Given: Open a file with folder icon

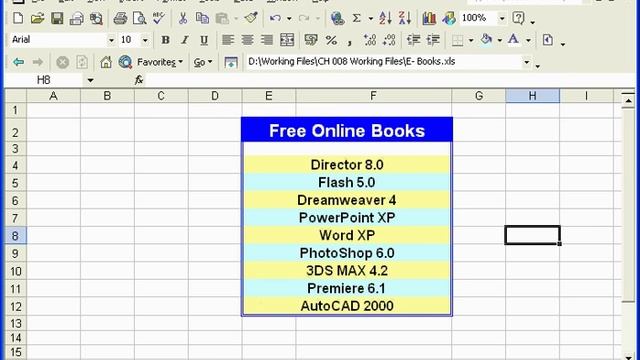Looking at the screenshot, I should pos(37,18).
